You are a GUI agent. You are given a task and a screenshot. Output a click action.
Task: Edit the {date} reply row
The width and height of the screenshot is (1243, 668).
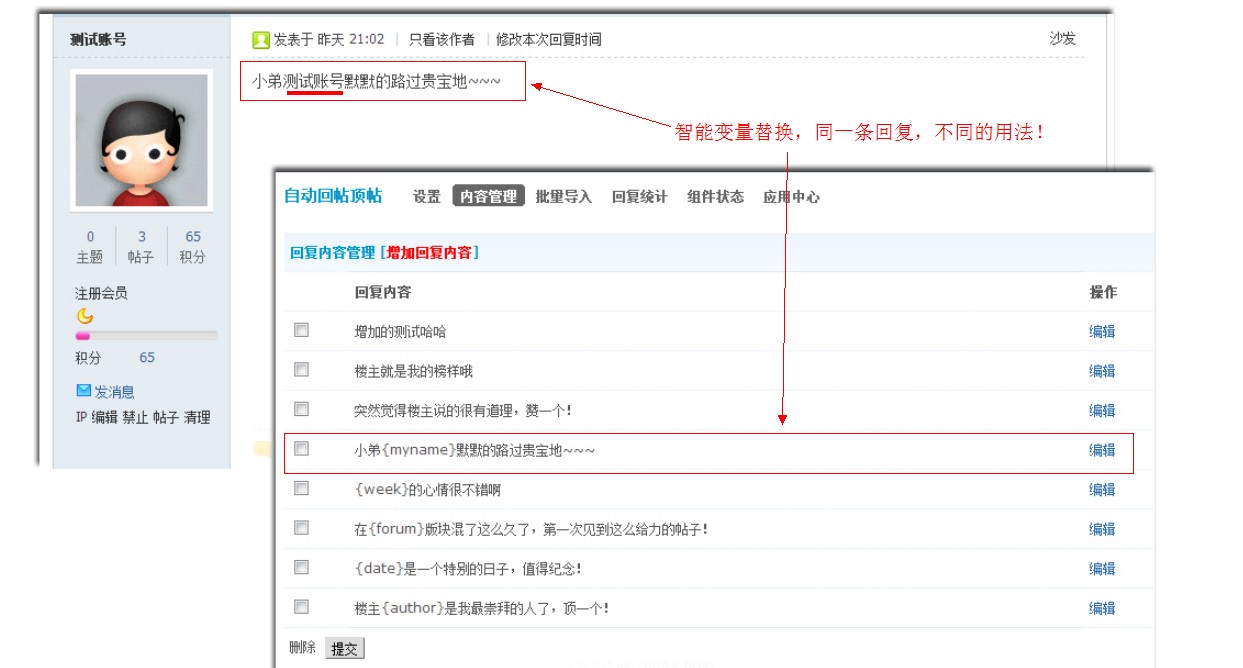coord(1102,568)
